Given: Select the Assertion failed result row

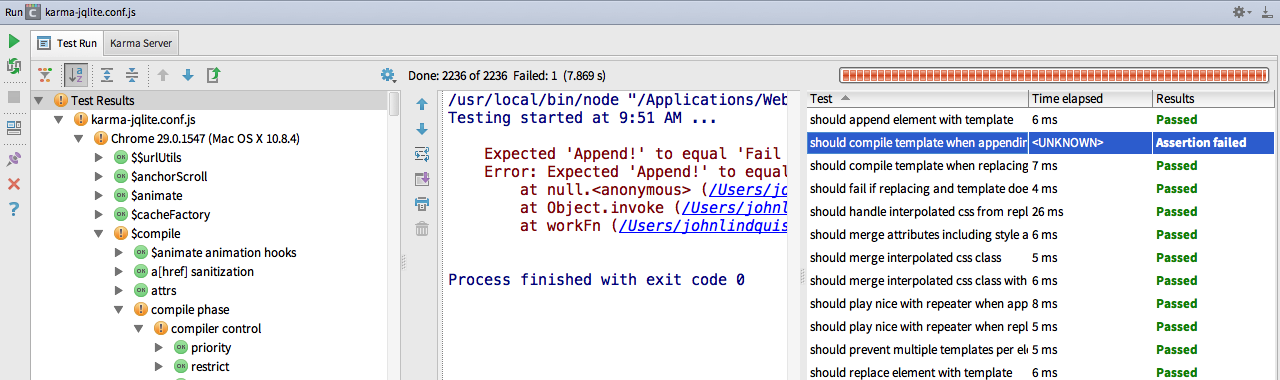Looking at the screenshot, I should tap(1040, 143).
